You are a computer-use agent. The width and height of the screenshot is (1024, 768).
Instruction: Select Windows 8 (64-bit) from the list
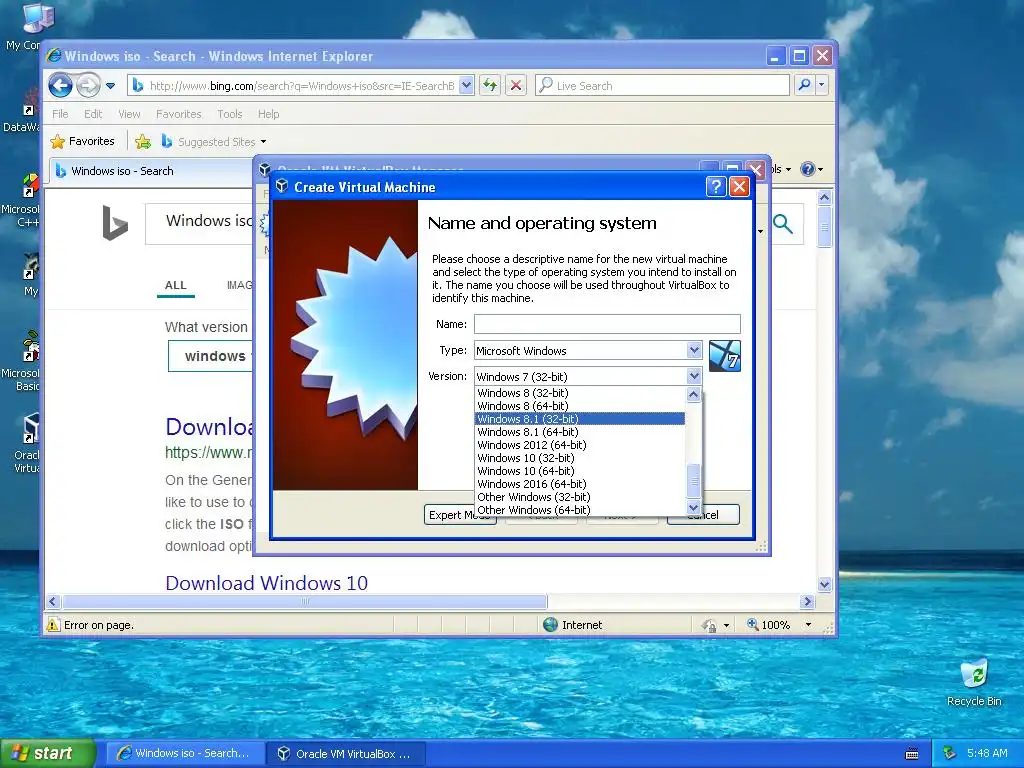click(579, 406)
